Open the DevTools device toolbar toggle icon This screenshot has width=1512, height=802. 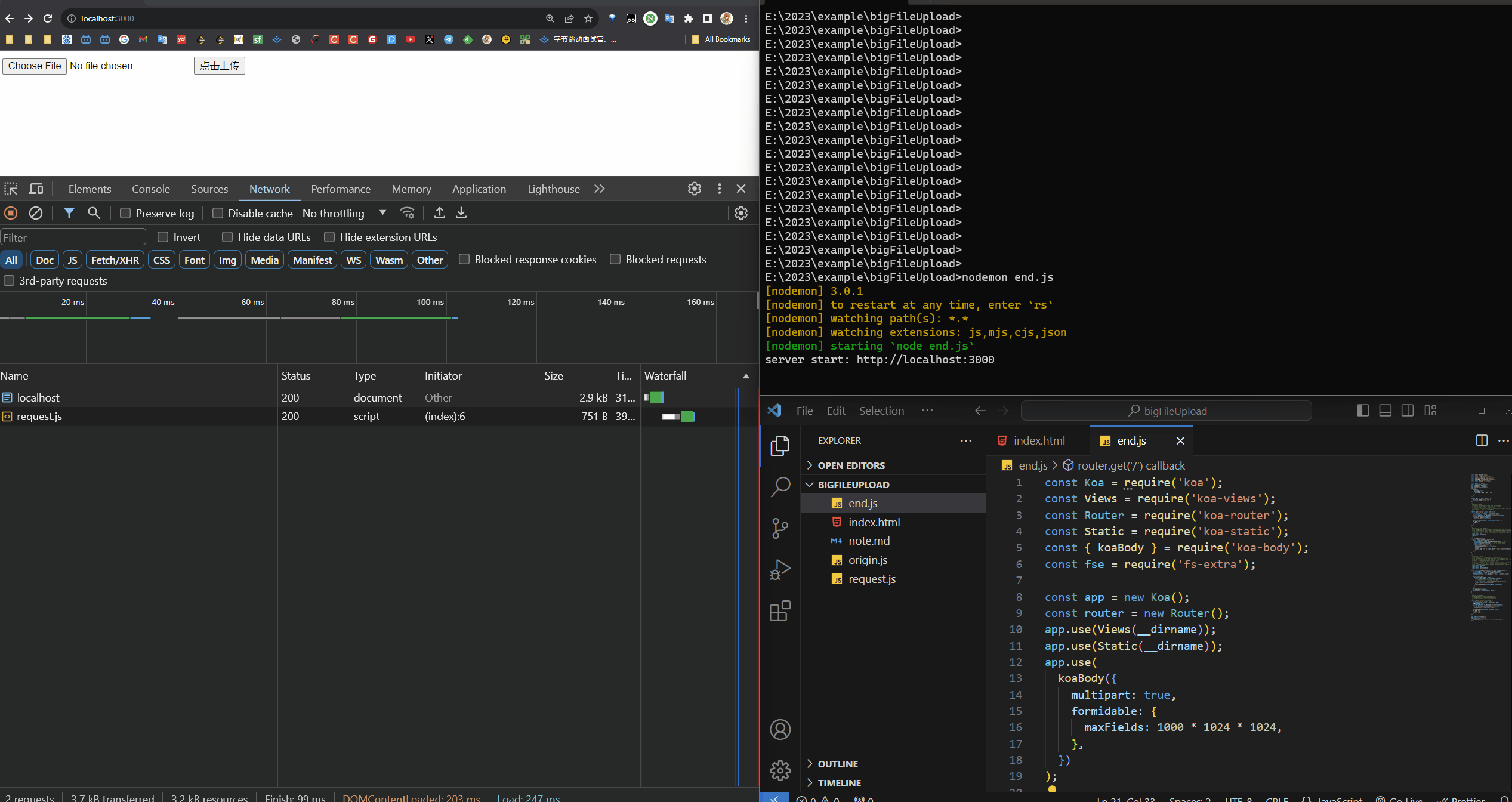tap(36, 189)
